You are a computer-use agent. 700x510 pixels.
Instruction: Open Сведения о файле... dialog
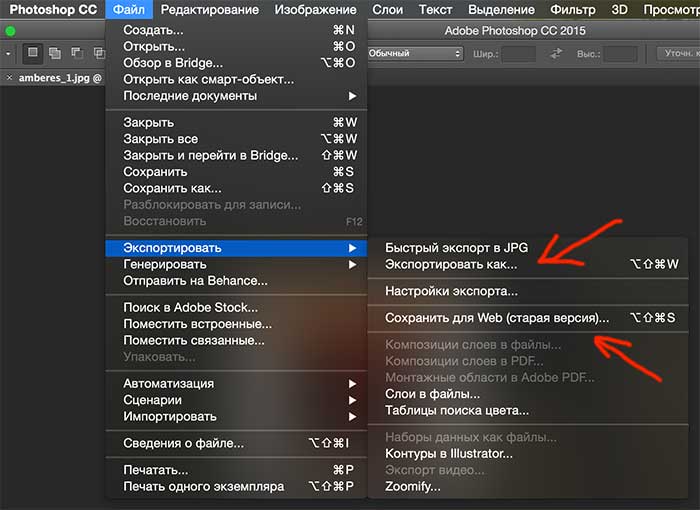237,443
